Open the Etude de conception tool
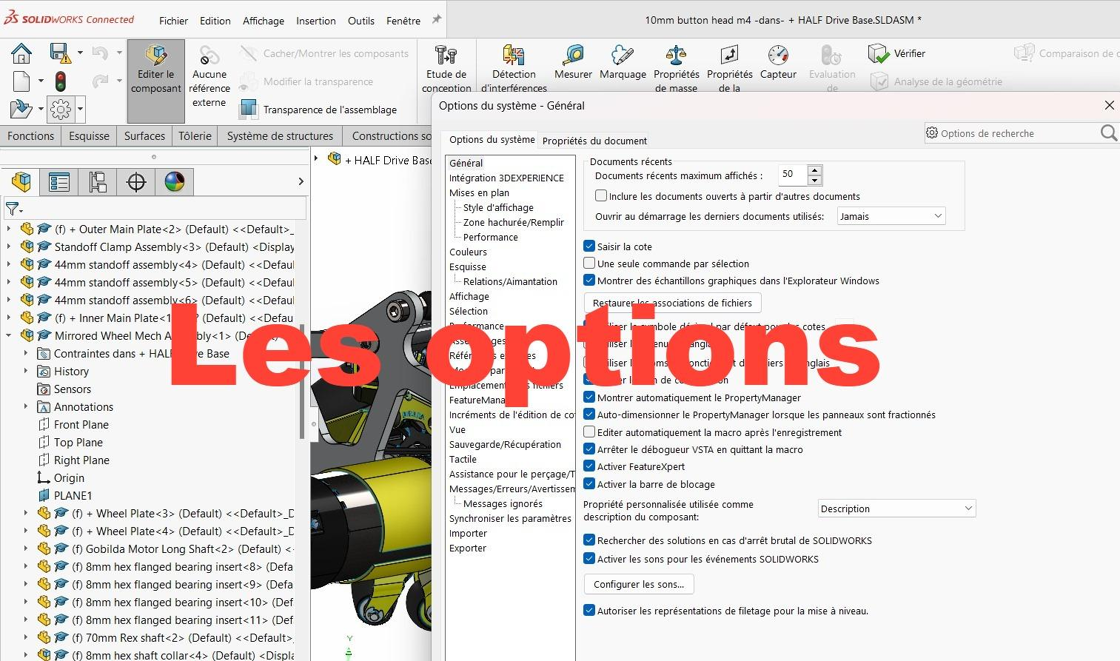 (446, 69)
